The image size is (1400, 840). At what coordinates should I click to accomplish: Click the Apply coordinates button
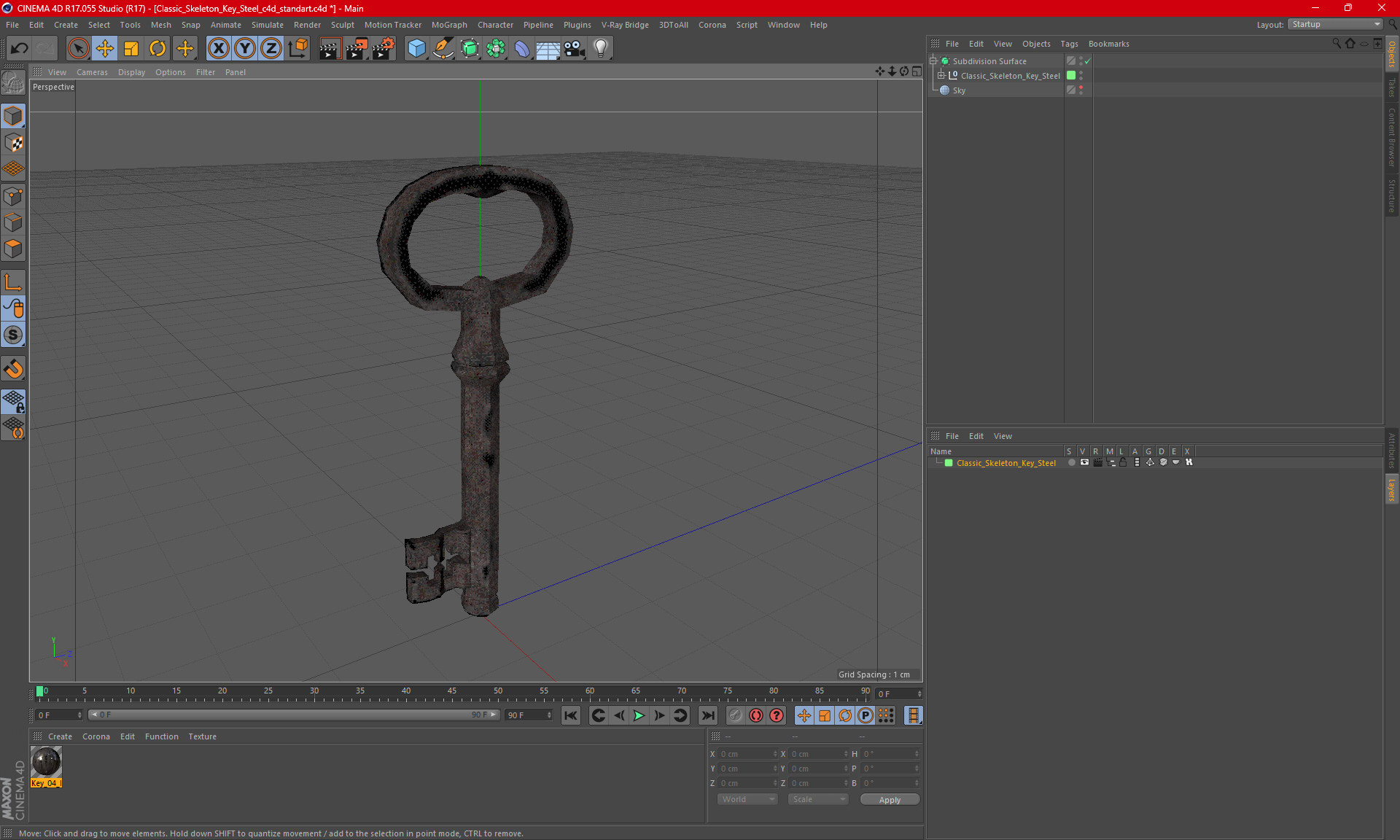point(890,800)
